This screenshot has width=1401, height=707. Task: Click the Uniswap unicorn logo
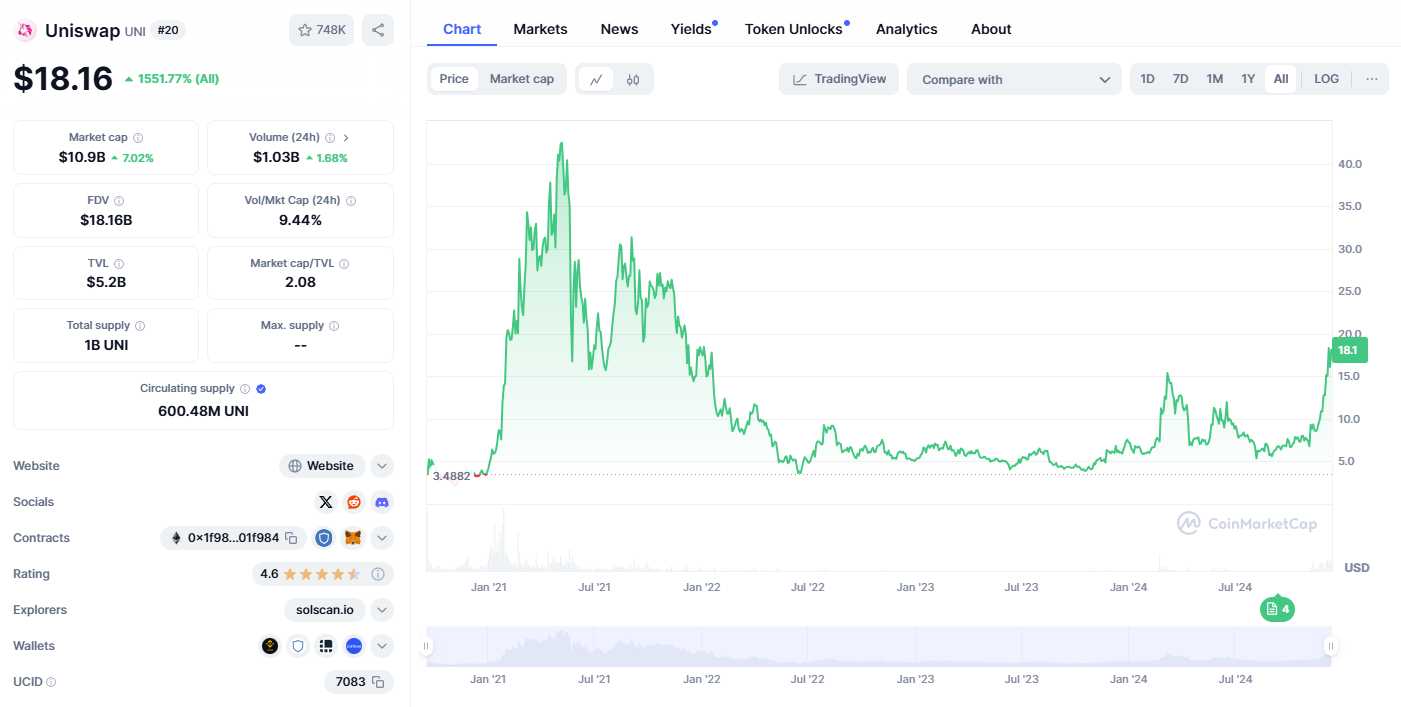tap(25, 30)
